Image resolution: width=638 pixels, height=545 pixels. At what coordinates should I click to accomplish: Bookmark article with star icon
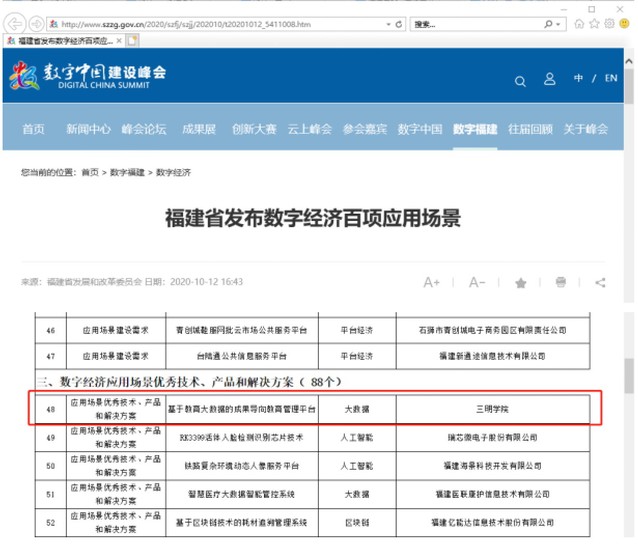click(521, 283)
